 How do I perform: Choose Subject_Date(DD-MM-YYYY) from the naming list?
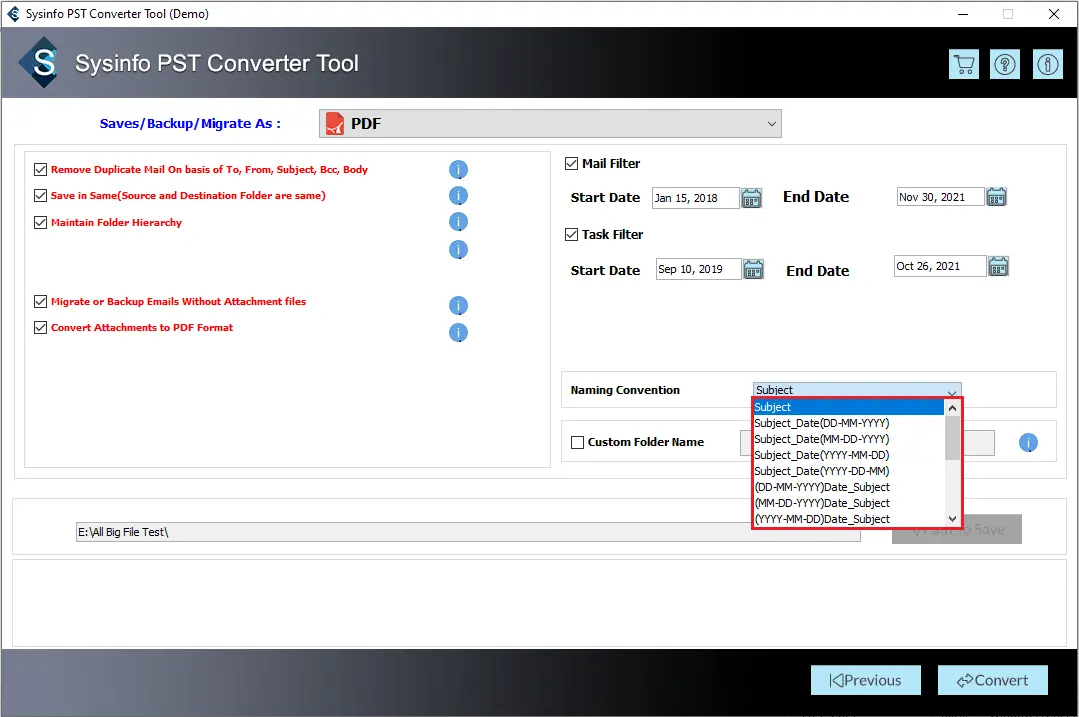click(x=821, y=423)
